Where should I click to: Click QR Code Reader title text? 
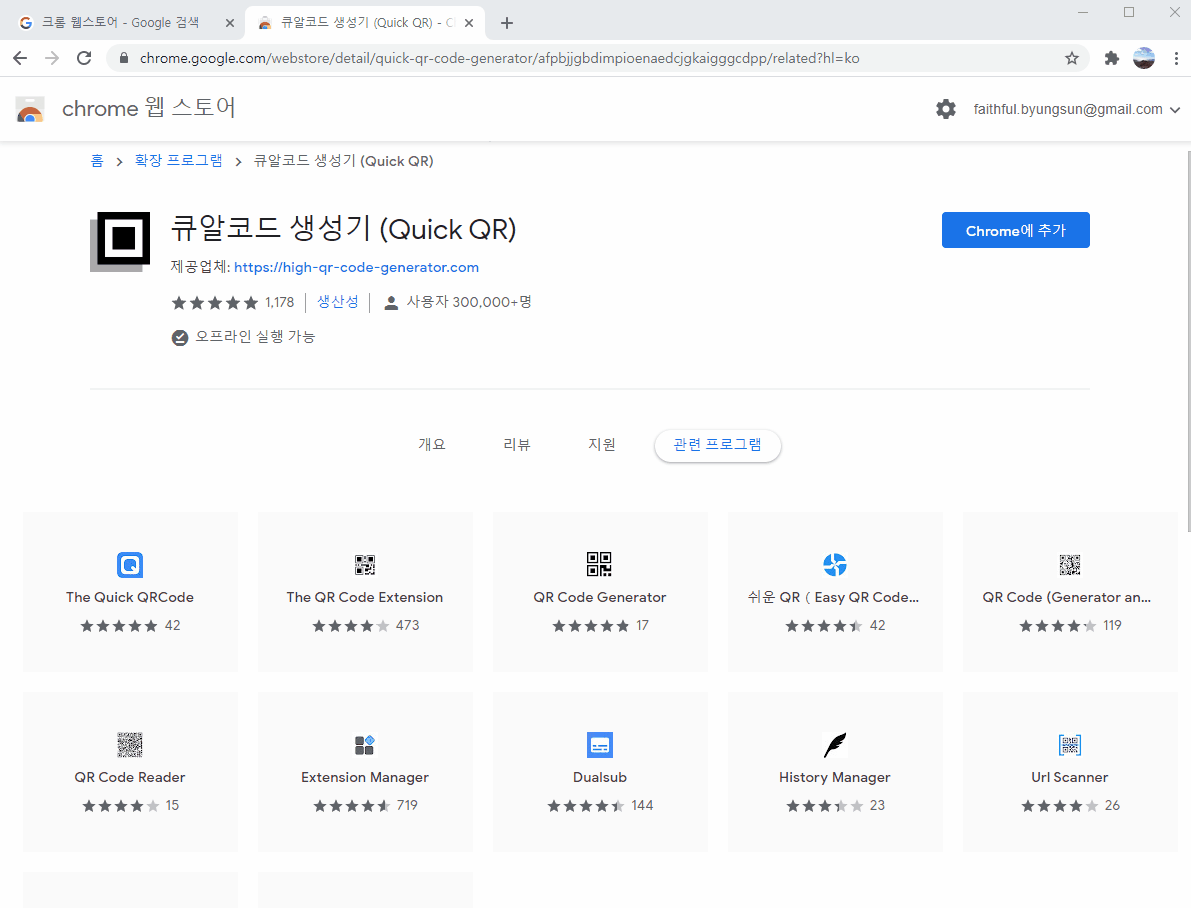pyautogui.click(x=130, y=777)
